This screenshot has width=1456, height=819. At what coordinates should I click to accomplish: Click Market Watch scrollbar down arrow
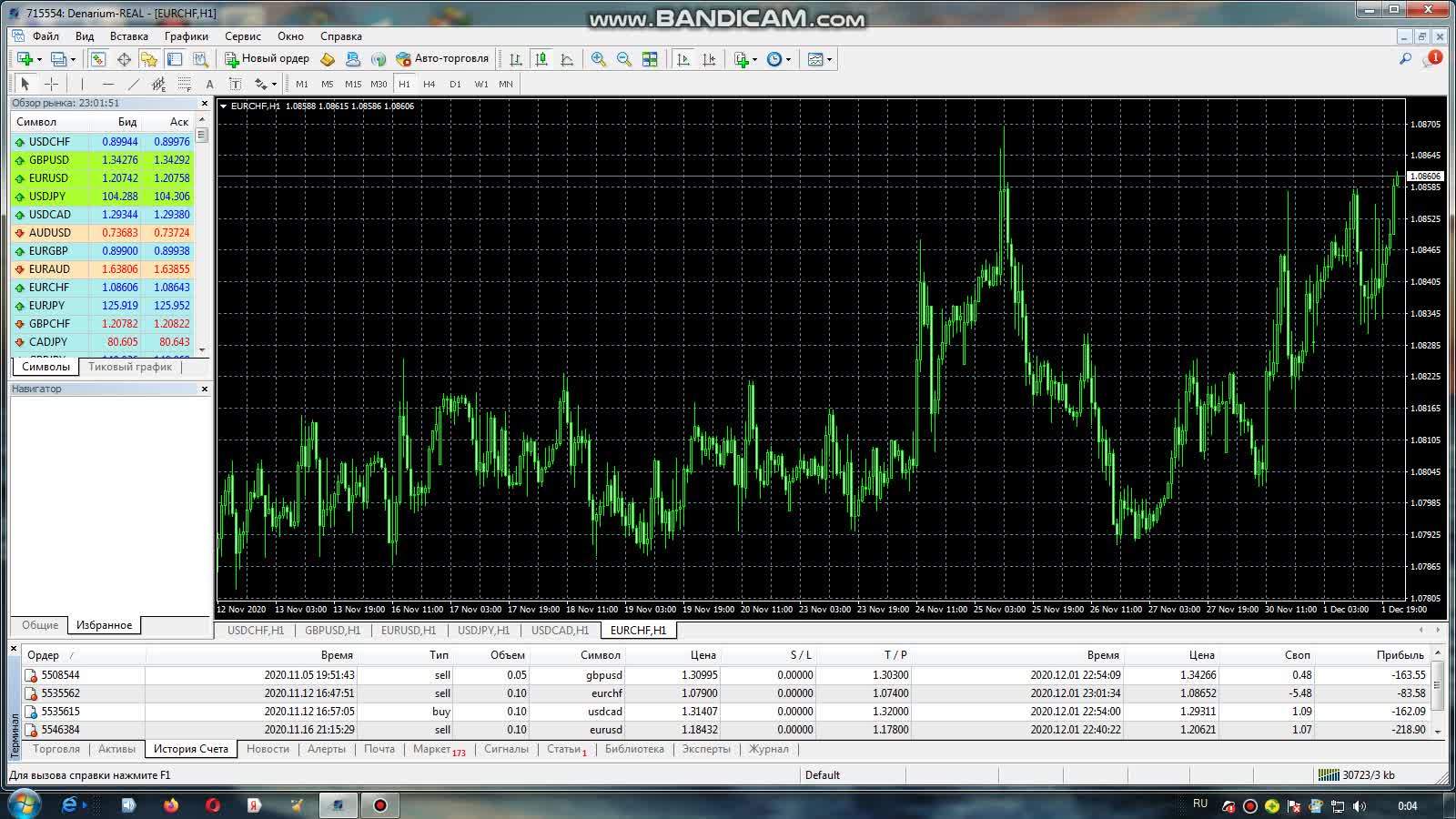tap(202, 349)
